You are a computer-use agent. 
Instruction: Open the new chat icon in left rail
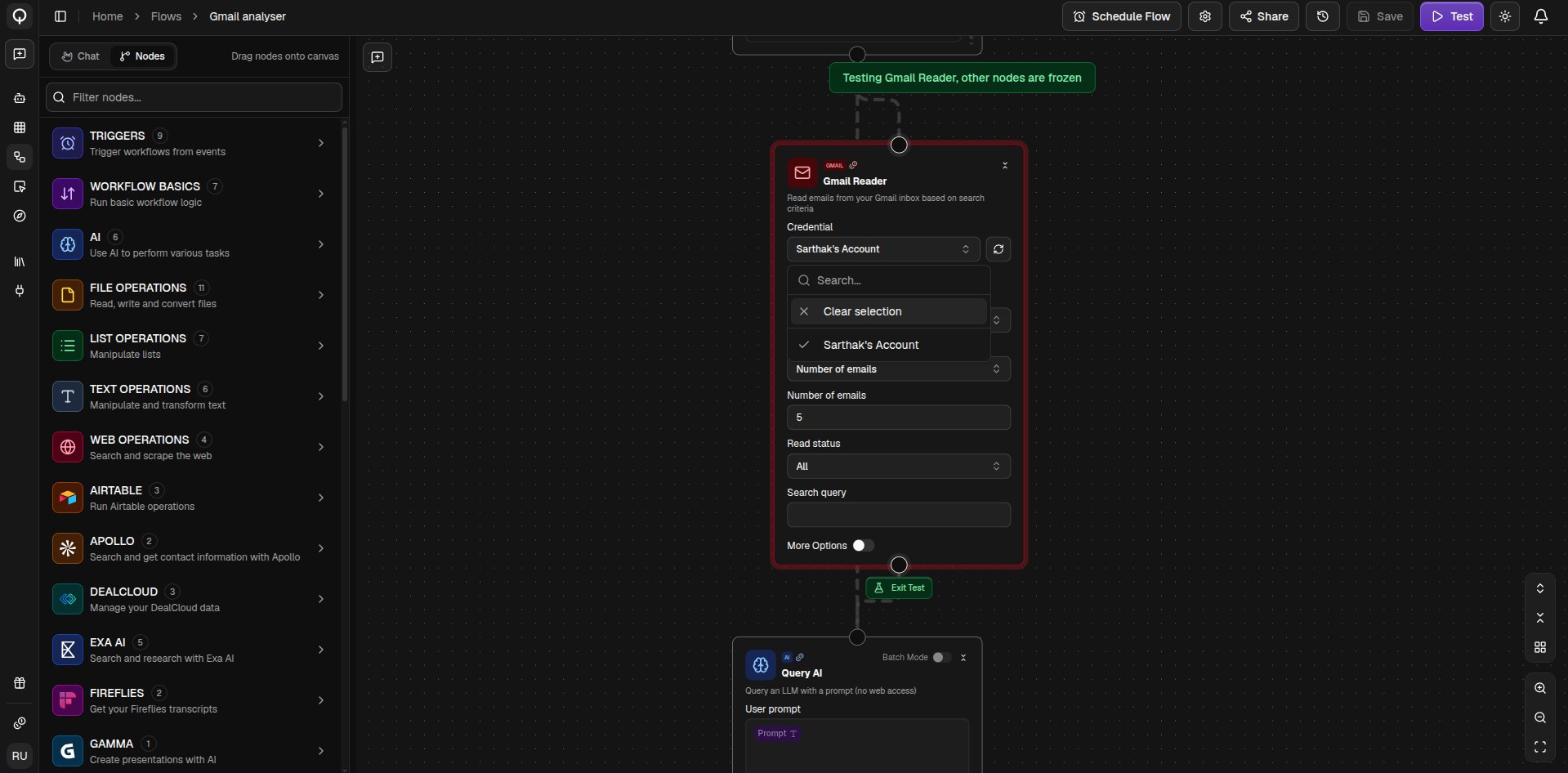tap(20, 54)
